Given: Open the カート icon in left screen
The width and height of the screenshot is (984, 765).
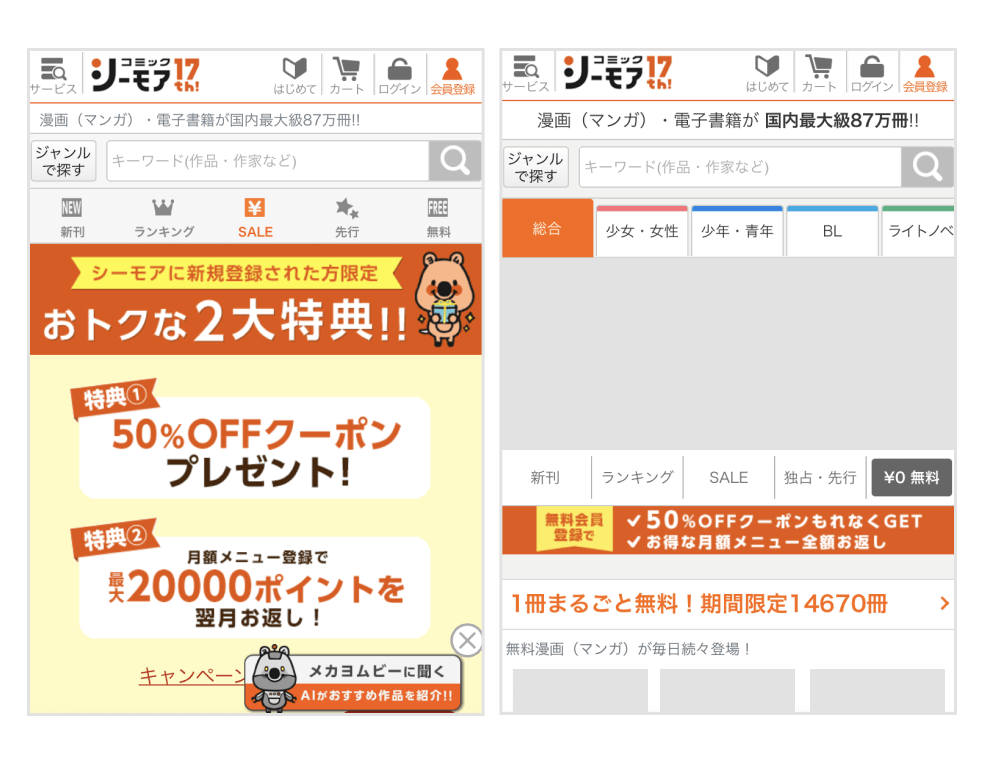Looking at the screenshot, I should click(x=347, y=76).
